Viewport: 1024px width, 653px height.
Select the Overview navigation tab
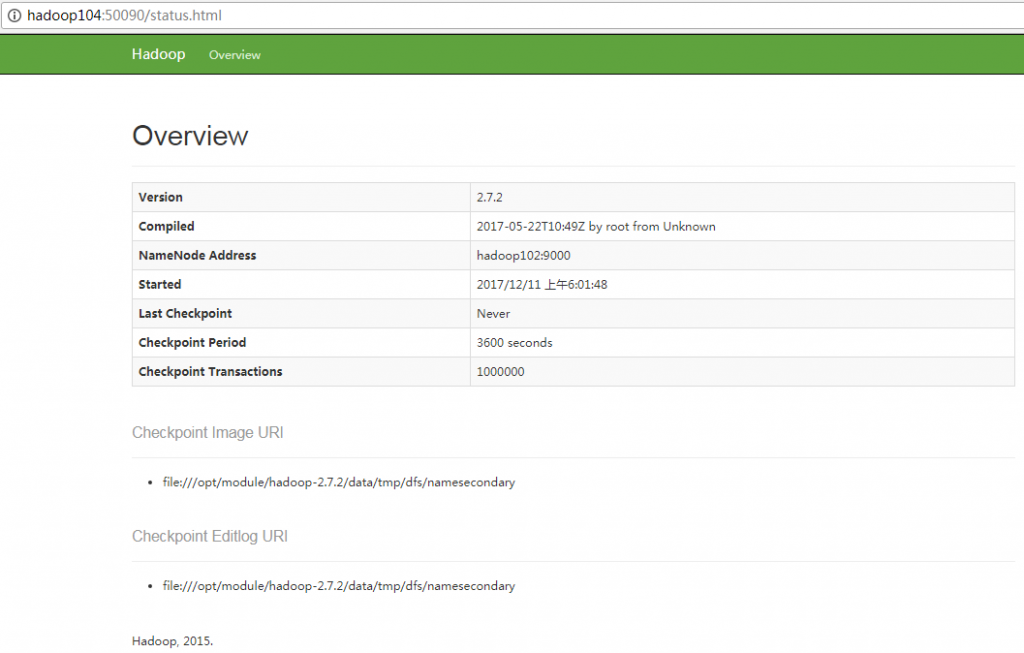click(x=234, y=55)
